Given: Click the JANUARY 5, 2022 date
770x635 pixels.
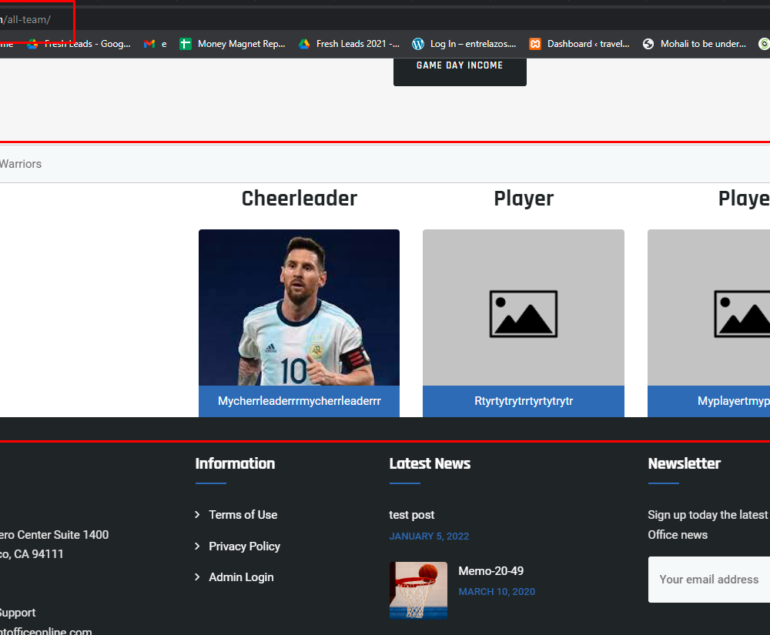Looking at the screenshot, I should point(429,536).
